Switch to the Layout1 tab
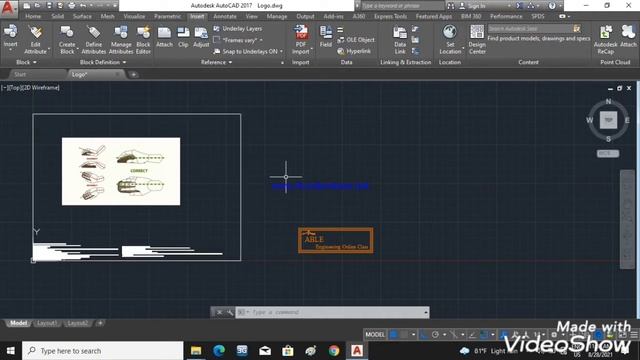This screenshot has width=640, height=360. click(x=47, y=323)
